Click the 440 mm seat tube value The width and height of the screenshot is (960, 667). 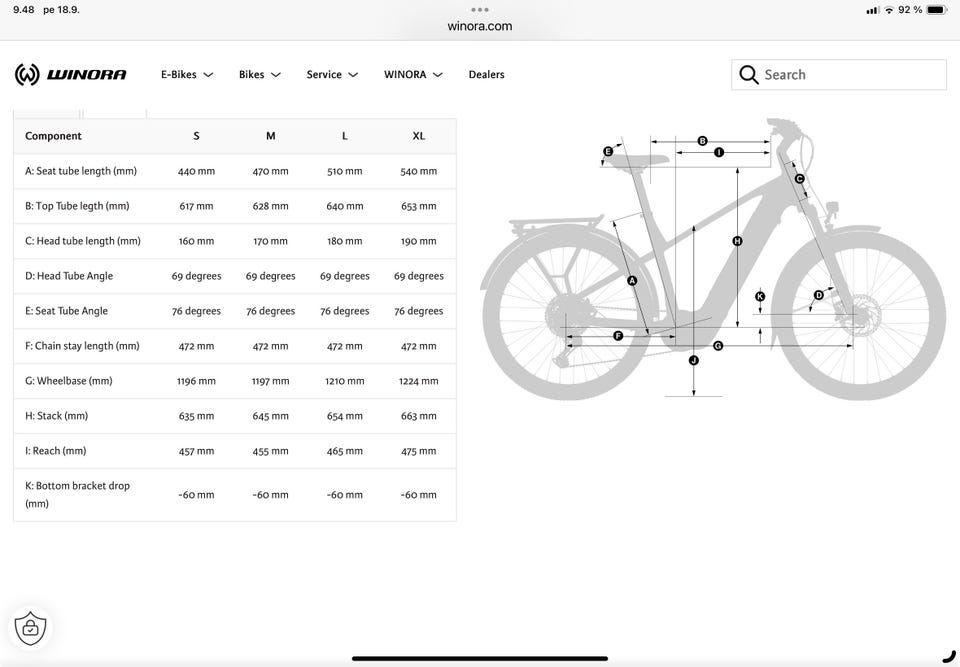[197, 171]
